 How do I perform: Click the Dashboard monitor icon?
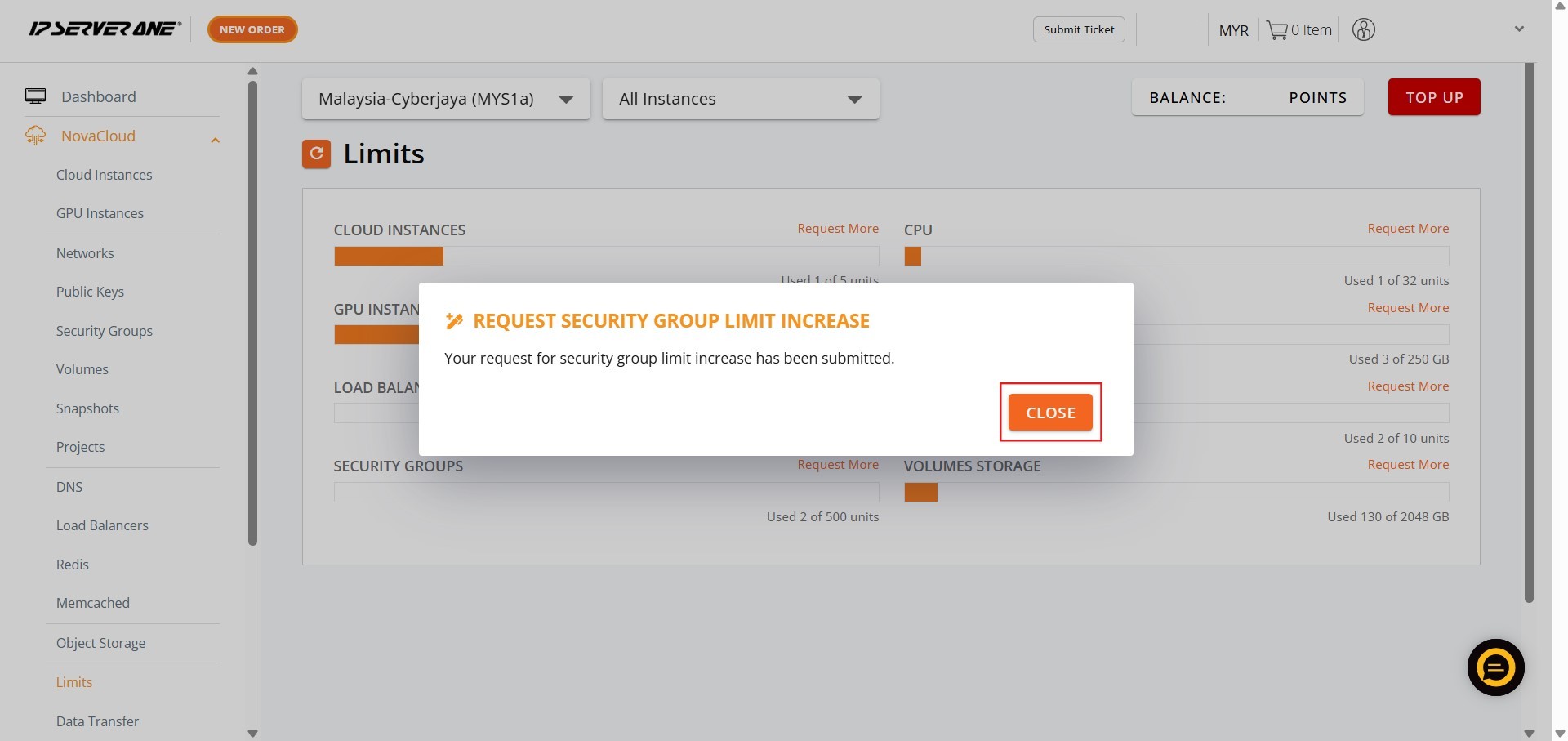36,96
